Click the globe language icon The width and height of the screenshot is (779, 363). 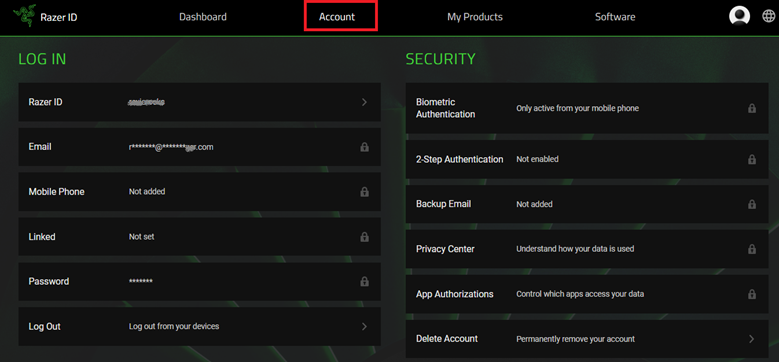coord(768,16)
